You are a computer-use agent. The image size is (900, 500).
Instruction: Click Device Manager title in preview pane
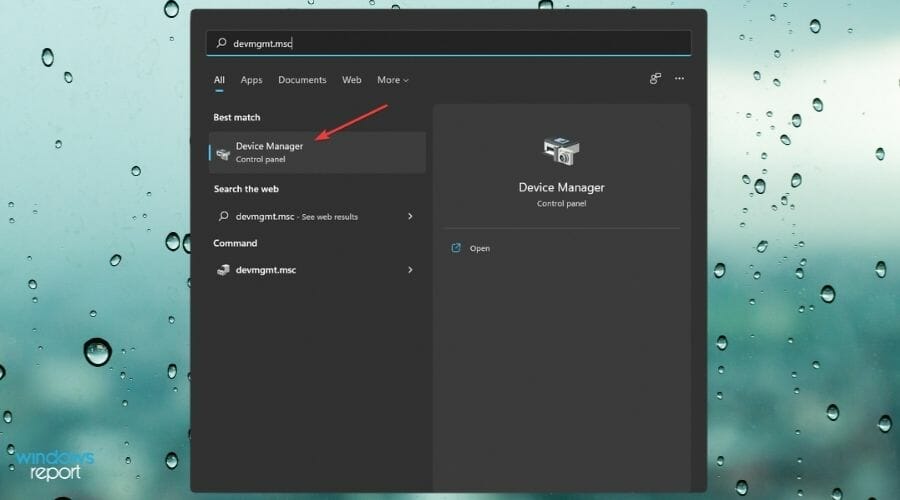tap(561, 187)
